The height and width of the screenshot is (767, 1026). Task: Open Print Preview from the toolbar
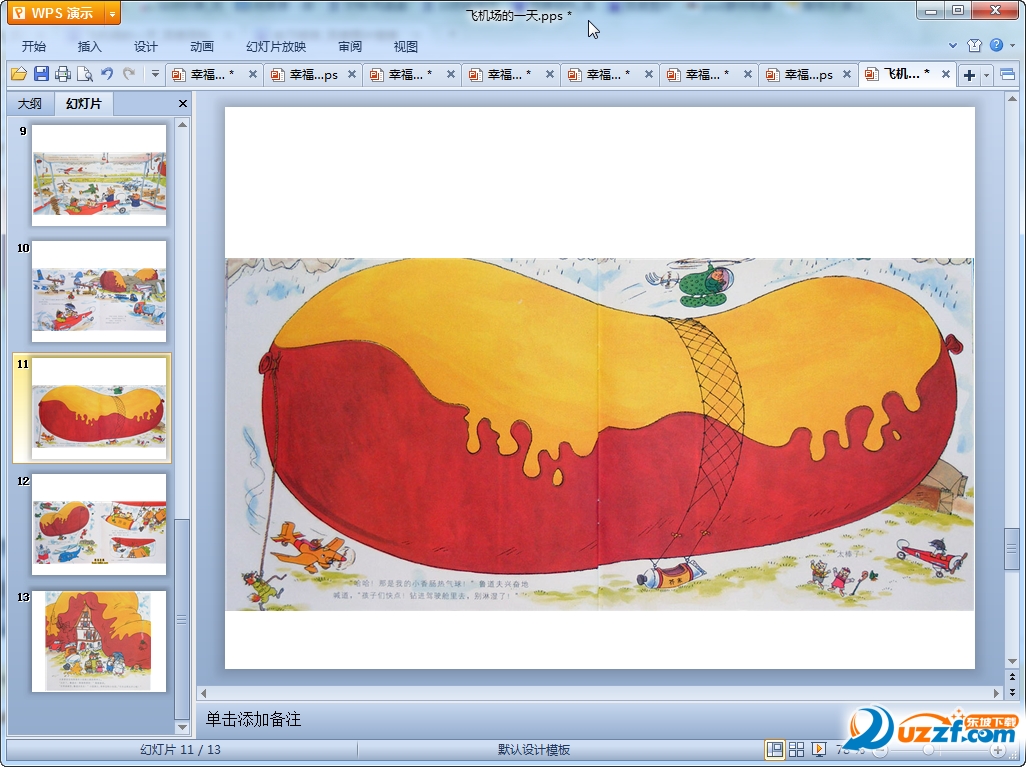click(85, 74)
